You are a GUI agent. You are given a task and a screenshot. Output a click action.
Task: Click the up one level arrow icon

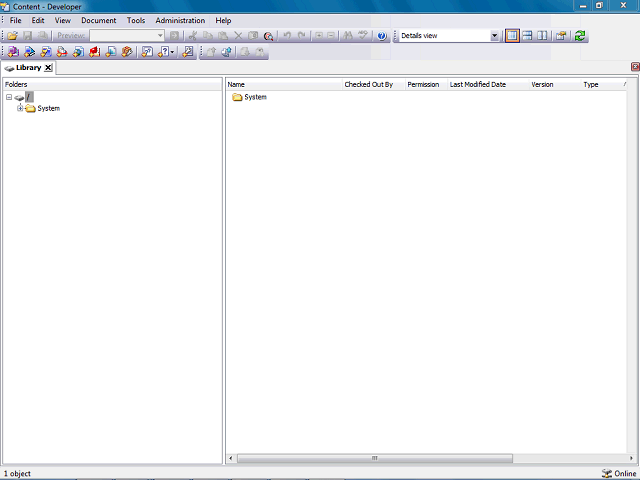(211, 52)
